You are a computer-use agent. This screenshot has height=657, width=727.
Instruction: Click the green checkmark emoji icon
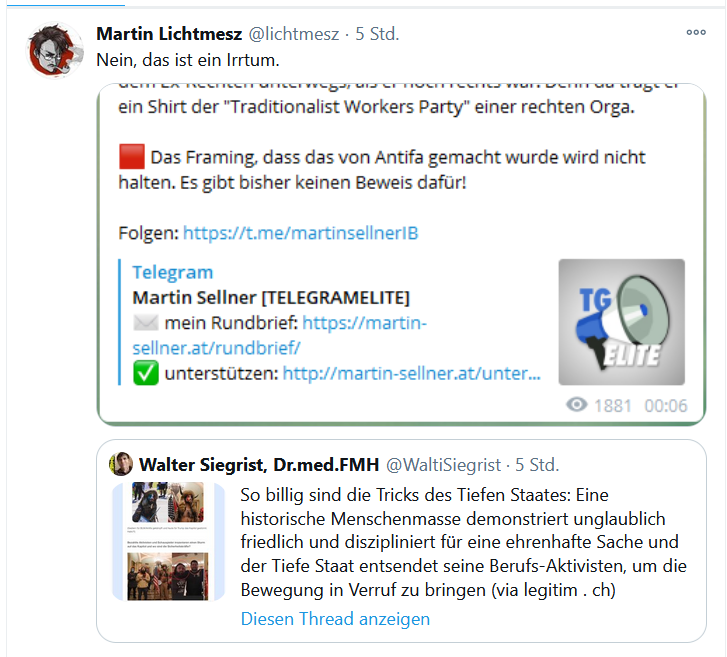pos(145,373)
